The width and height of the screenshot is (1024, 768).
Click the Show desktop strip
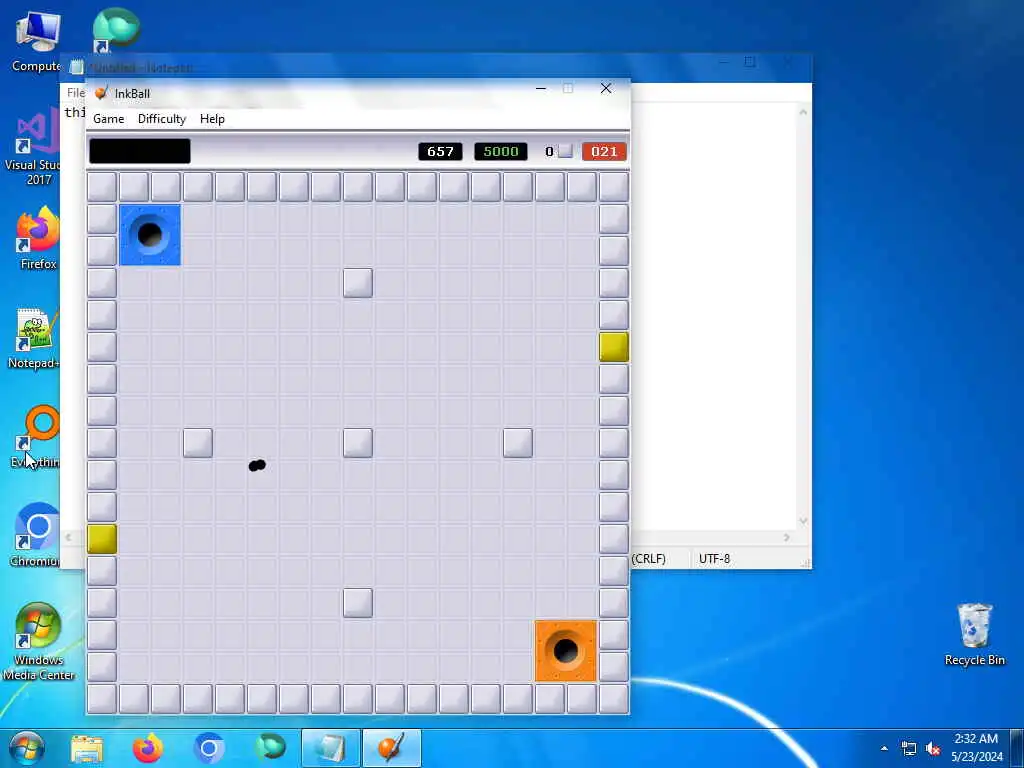[1017, 748]
